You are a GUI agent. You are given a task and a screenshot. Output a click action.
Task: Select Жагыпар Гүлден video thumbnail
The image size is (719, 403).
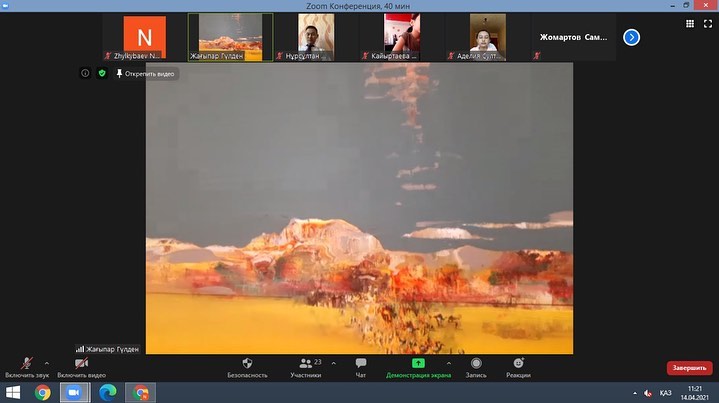click(231, 37)
